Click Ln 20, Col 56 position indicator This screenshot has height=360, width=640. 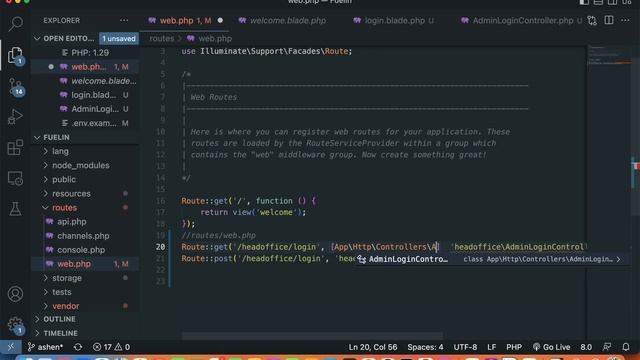click(372, 347)
